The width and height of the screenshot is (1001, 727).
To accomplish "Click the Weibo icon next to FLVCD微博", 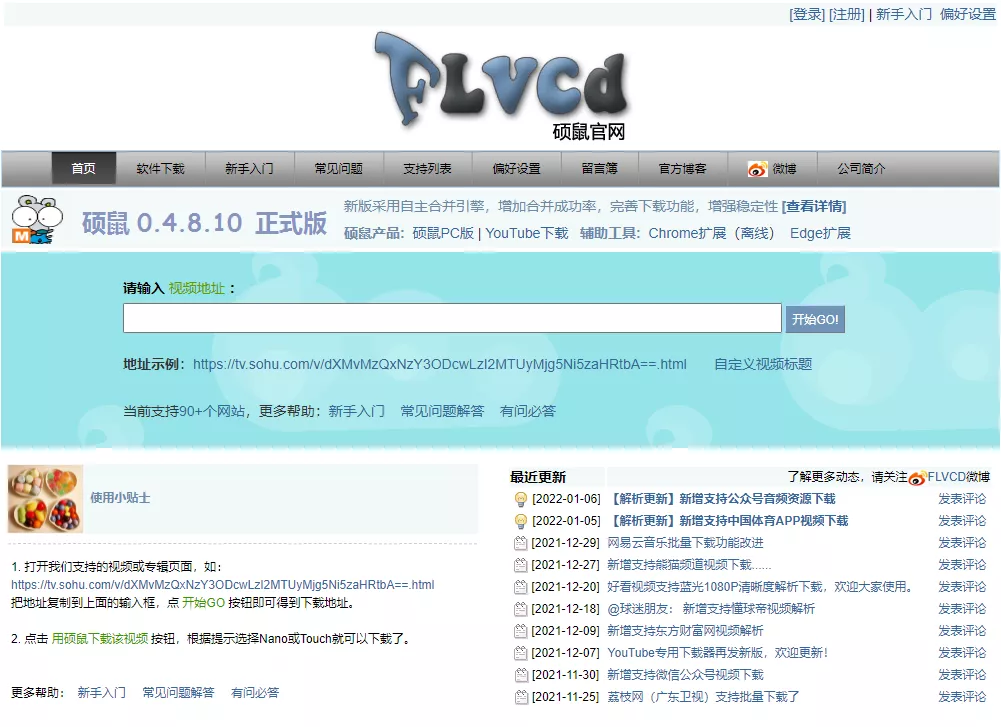I will (918, 478).
